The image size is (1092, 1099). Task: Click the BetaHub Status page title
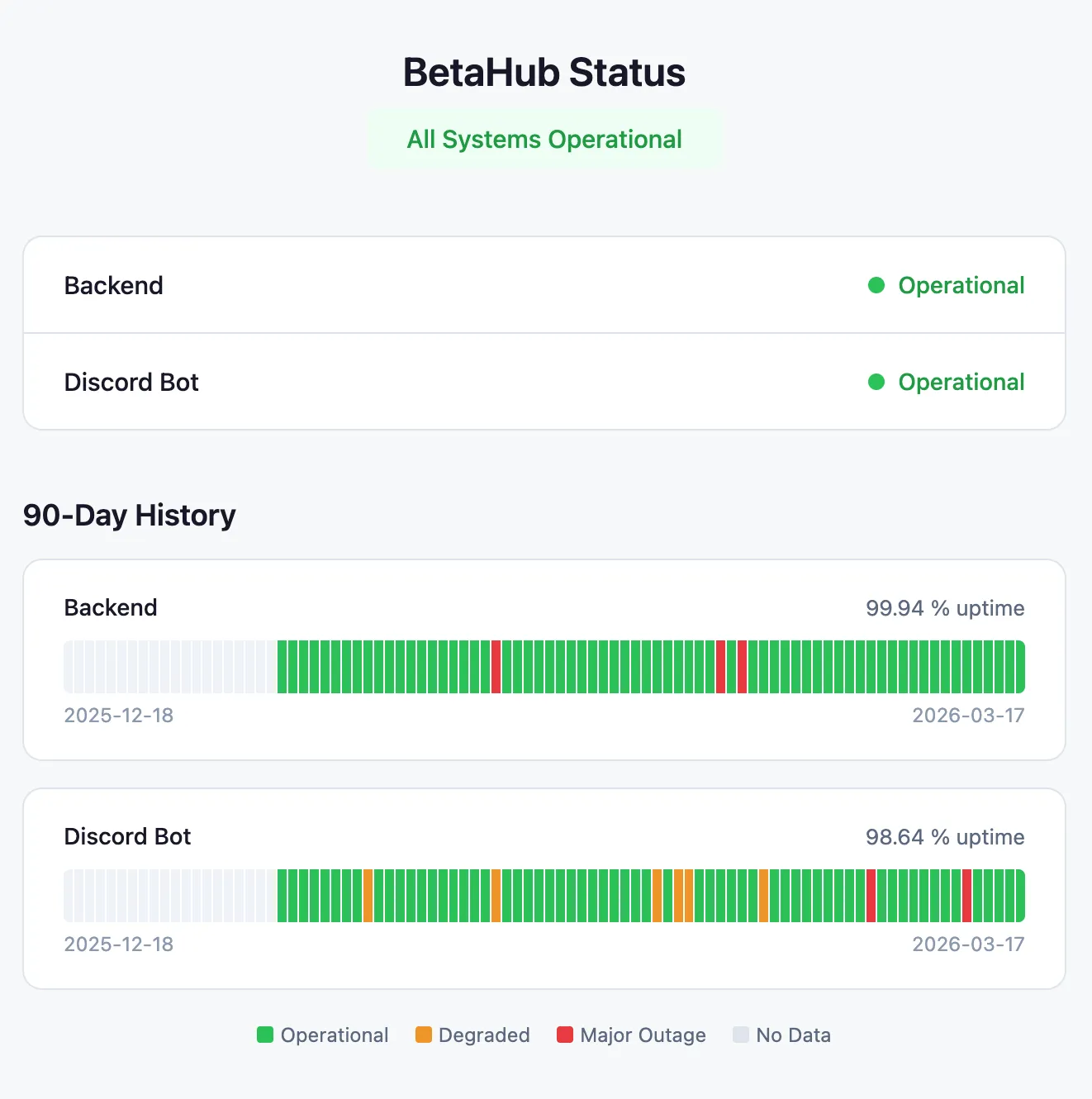point(544,73)
